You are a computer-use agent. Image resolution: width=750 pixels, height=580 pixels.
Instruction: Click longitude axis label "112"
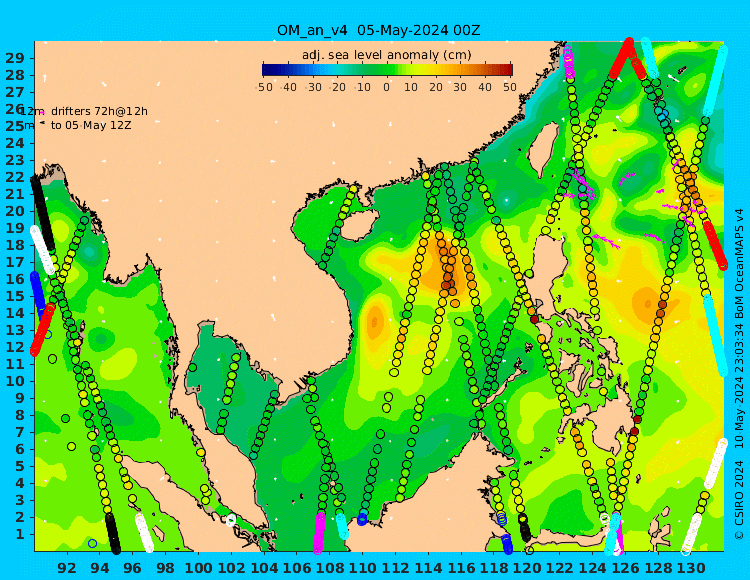[395, 568]
